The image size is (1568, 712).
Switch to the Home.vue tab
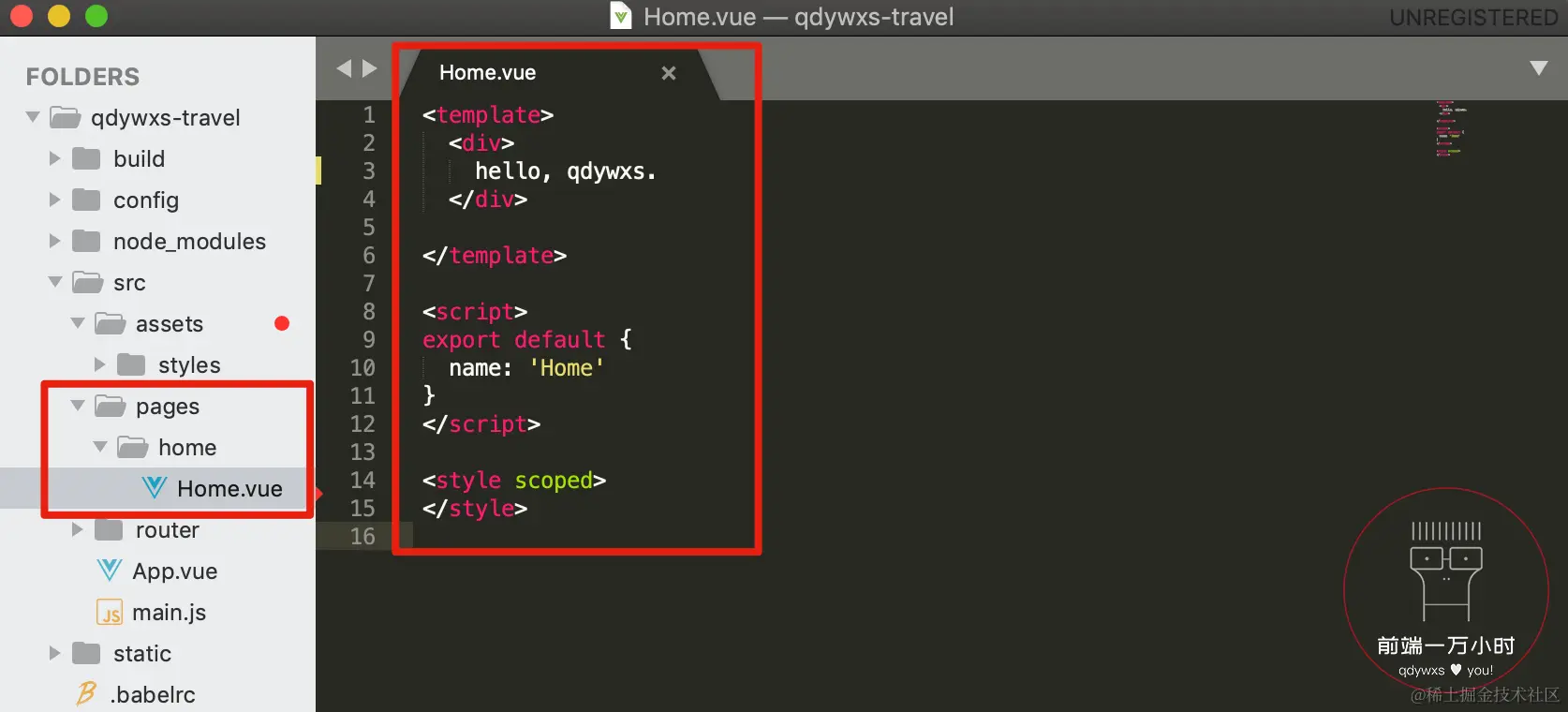click(558, 73)
